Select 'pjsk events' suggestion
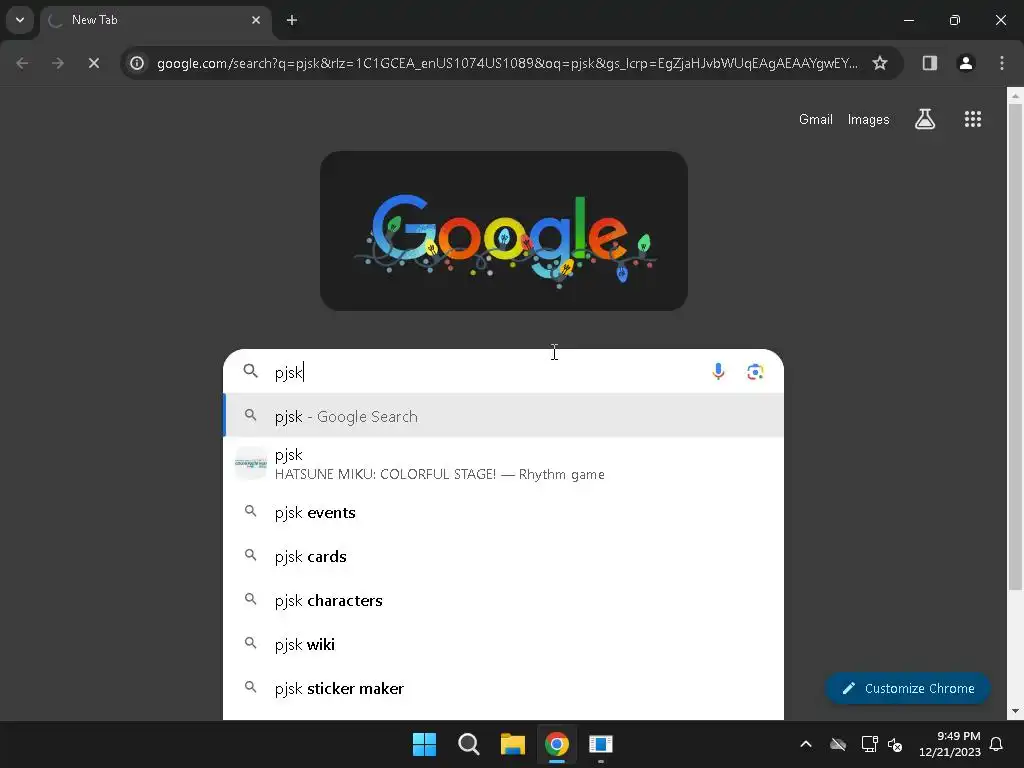The height and width of the screenshot is (768, 1024). [504, 513]
